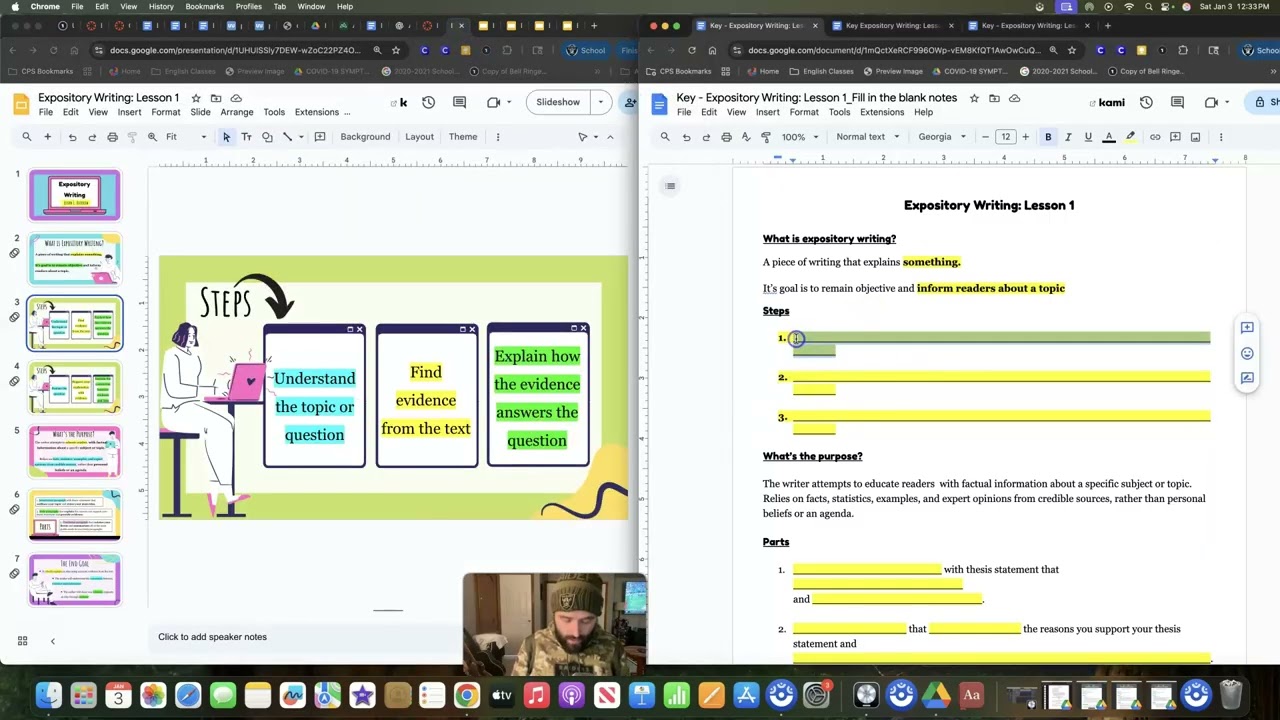The image size is (1280, 720).
Task: Click add emoji reaction icon beside Docs page
Action: coord(1247,353)
